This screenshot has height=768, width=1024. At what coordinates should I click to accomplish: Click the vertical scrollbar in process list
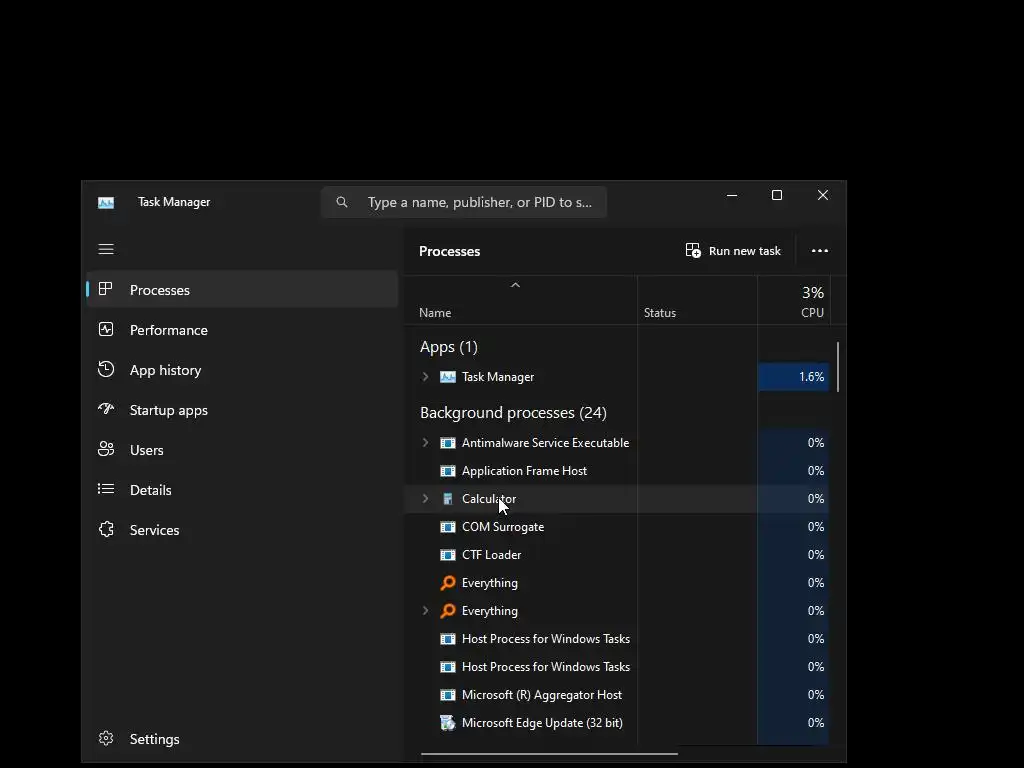coord(838,367)
